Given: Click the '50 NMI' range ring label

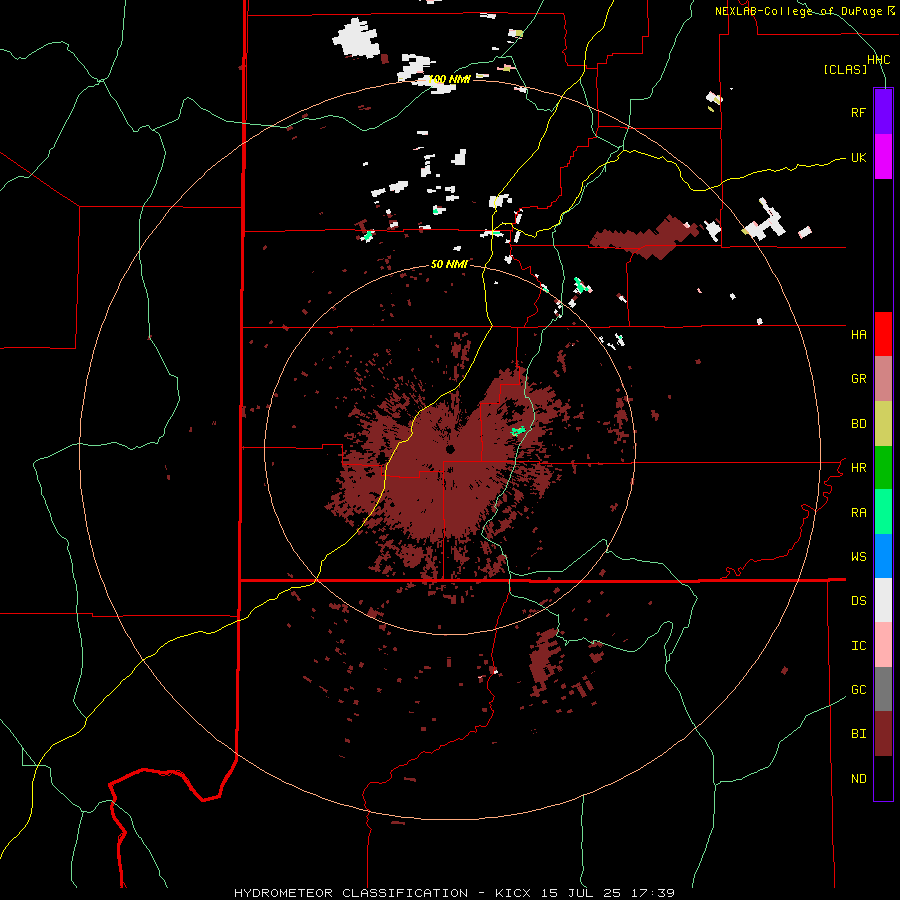Looking at the screenshot, I should pos(449,264).
